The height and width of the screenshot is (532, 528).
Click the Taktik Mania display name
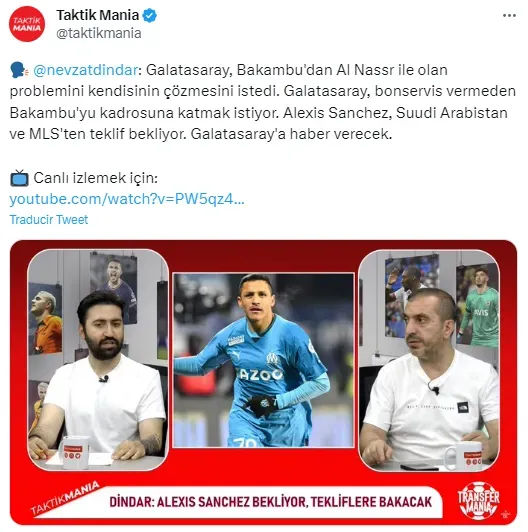98,15
